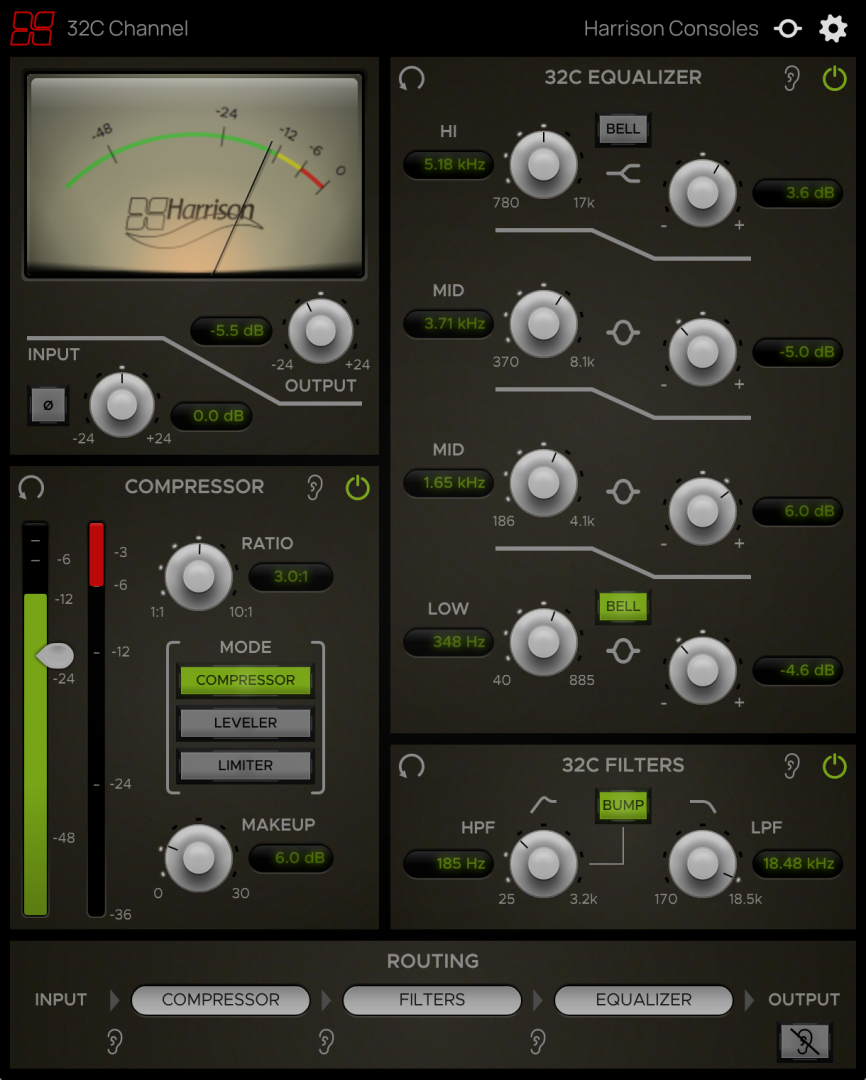
Task: Click the FILTERS routing block
Action: [432, 999]
